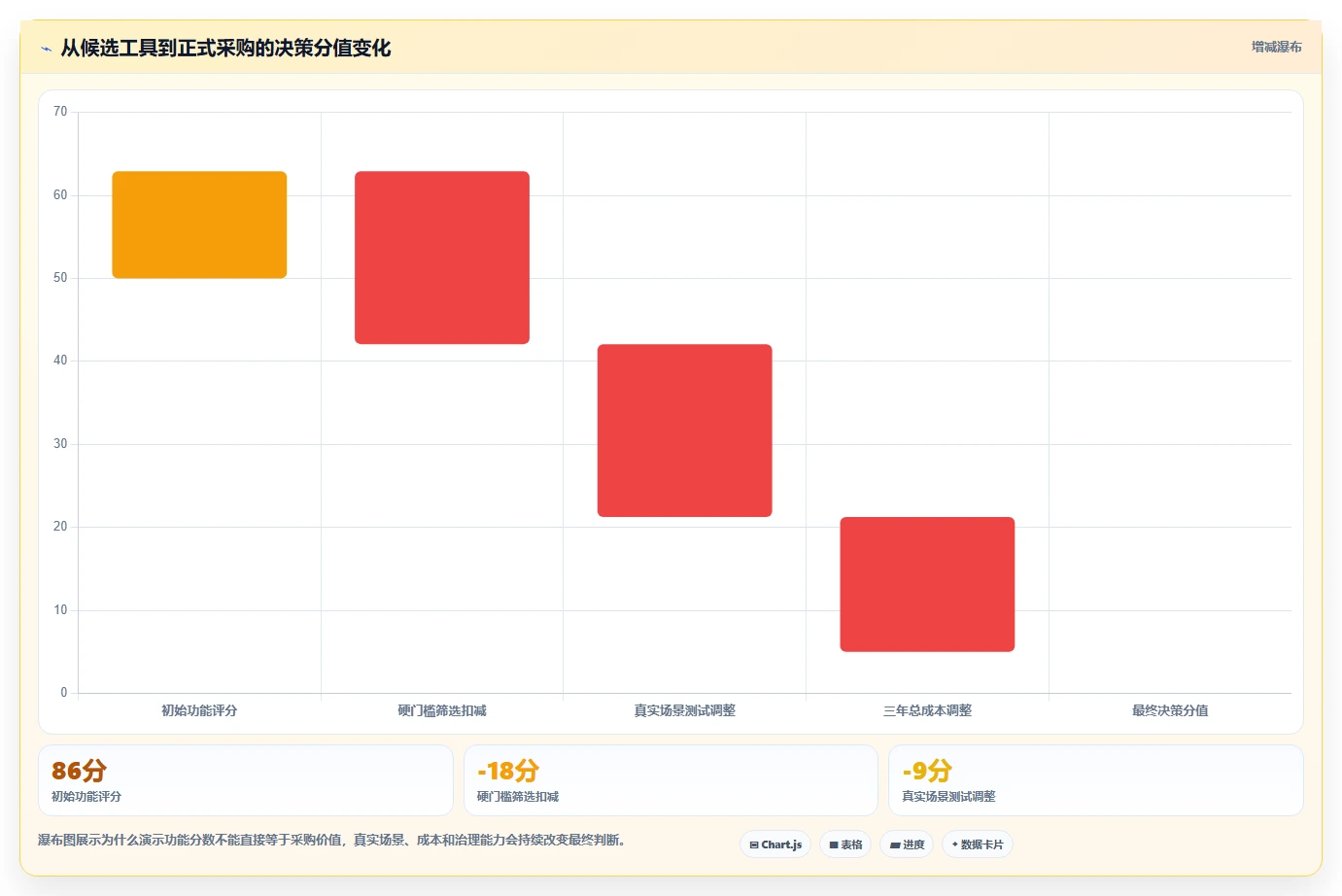Click the -9分 stat card
1342x896 pixels.
click(1096, 780)
